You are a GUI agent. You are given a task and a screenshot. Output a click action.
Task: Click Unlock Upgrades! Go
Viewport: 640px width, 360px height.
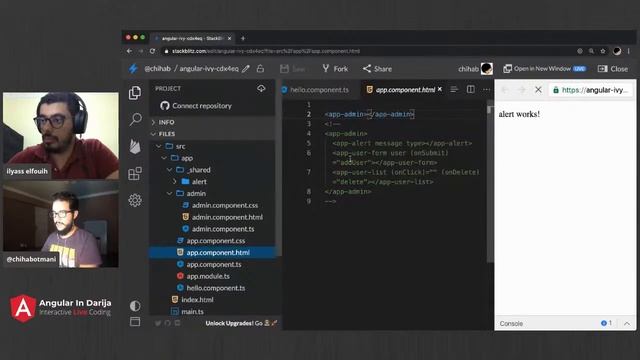coord(241,323)
